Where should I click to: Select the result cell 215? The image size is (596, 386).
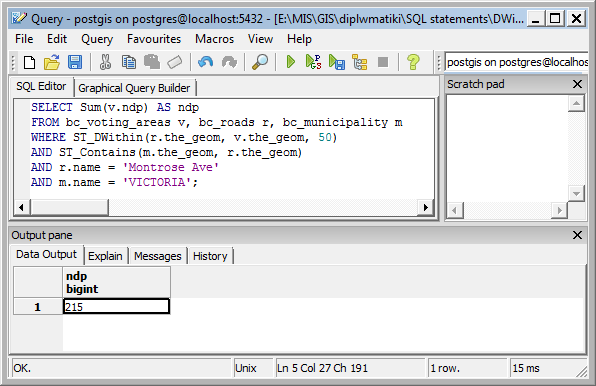tap(116, 306)
